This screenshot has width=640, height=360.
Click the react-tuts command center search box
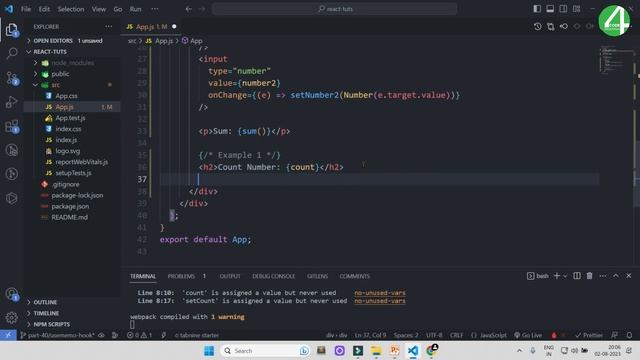[334, 9]
